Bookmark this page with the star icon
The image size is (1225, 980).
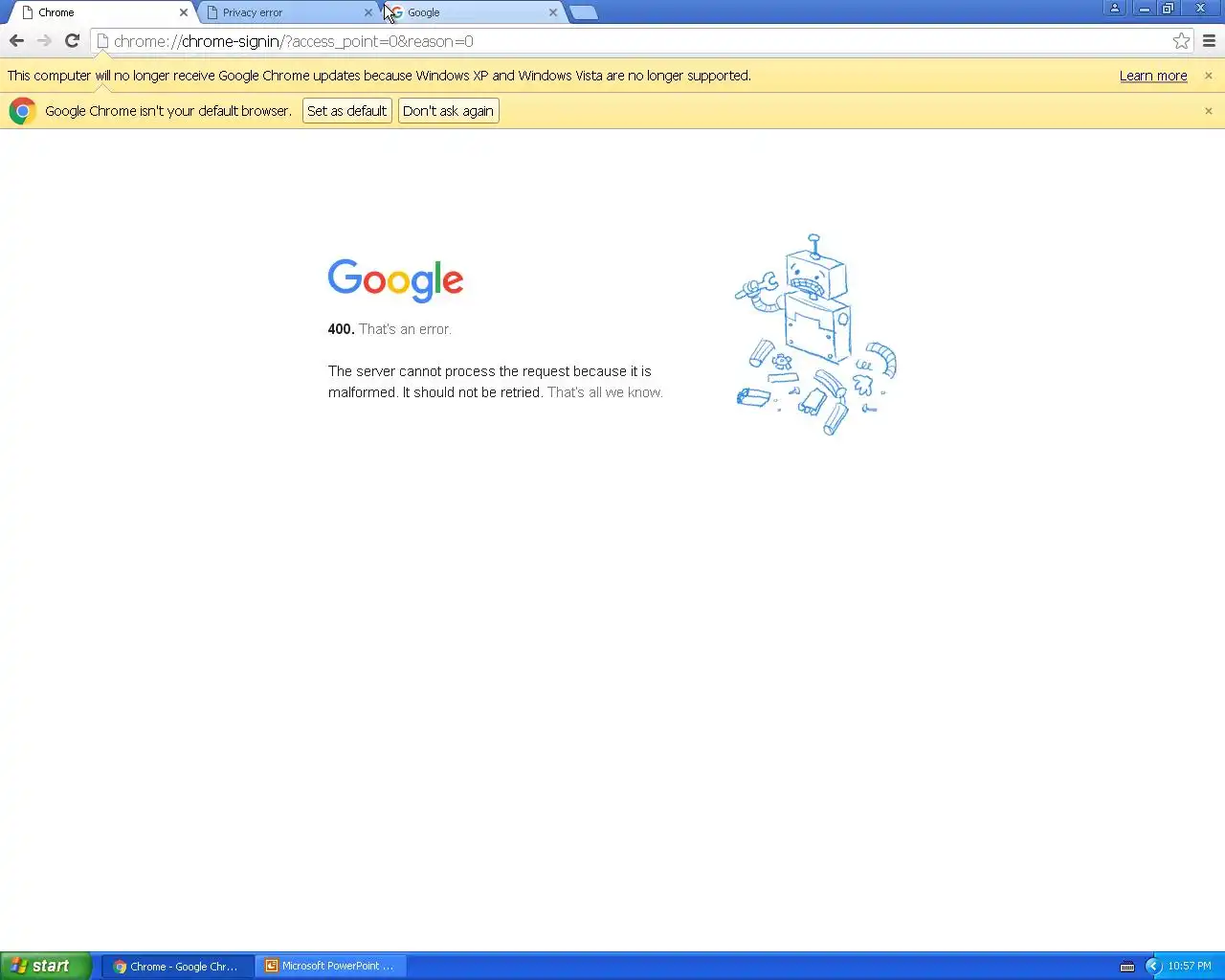[1181, 41]
